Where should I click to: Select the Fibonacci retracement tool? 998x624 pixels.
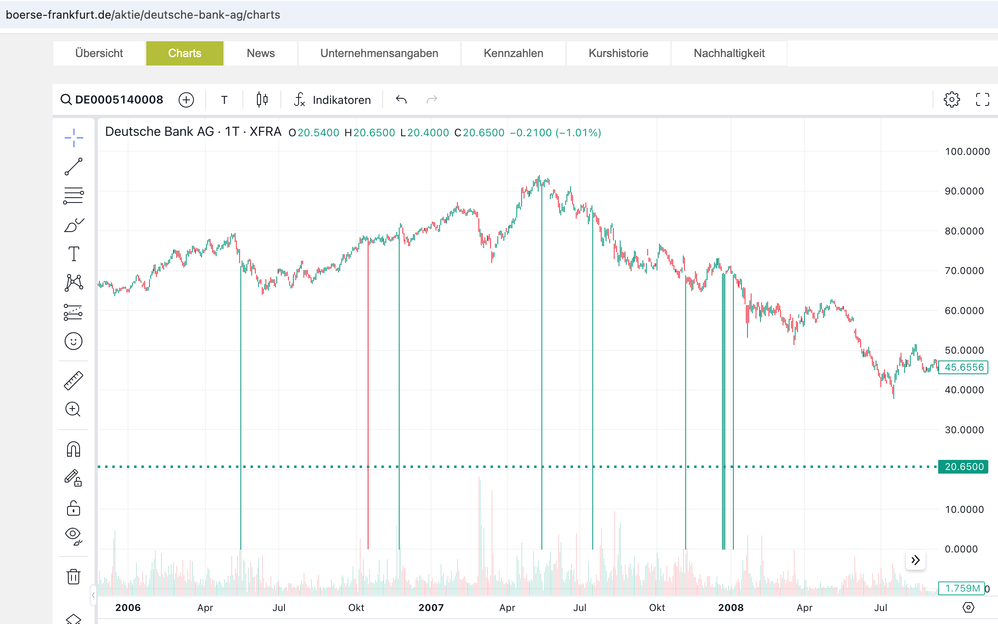[x=73, y=195]
